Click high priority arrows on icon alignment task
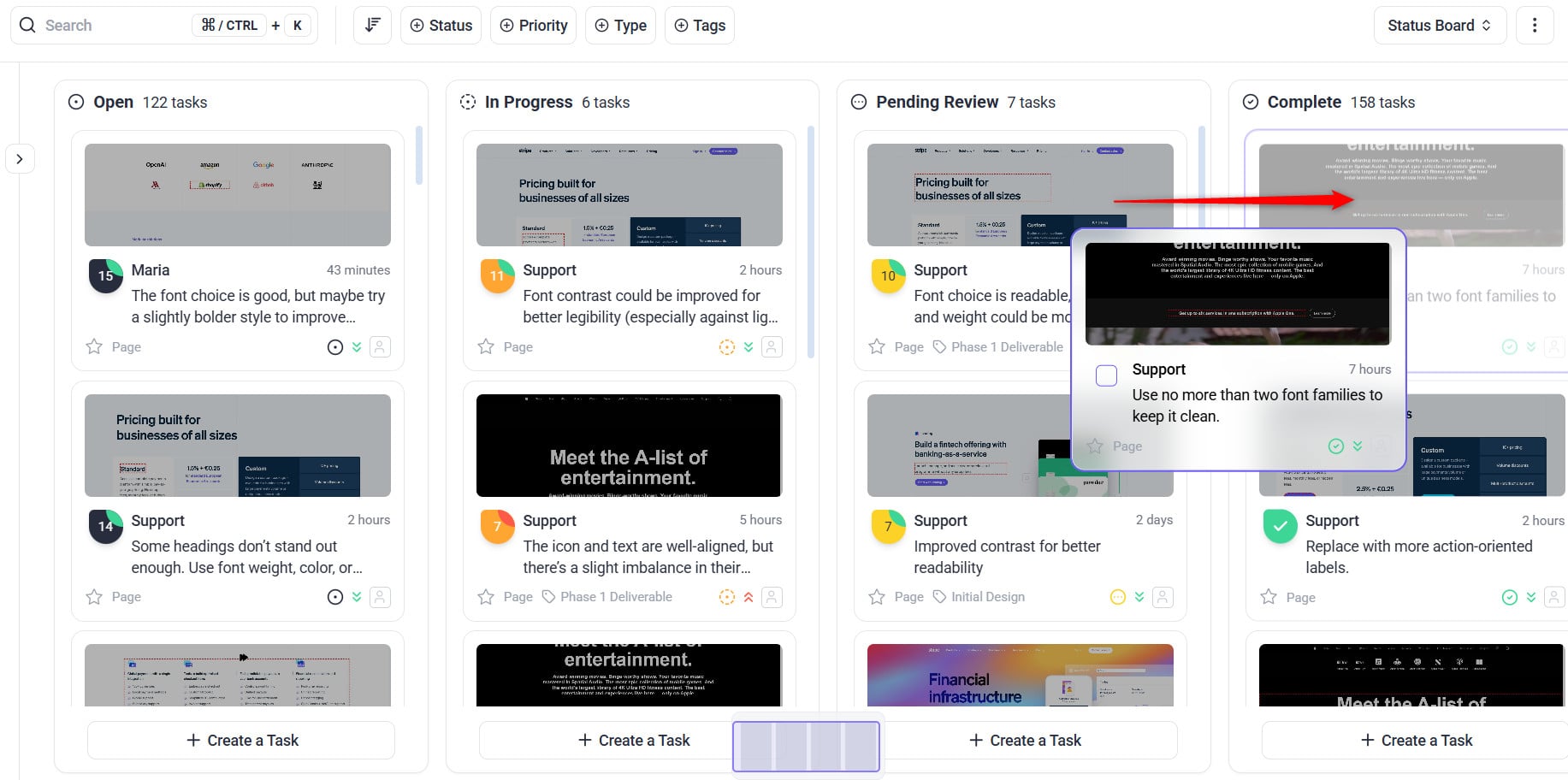 coord(748,597)
